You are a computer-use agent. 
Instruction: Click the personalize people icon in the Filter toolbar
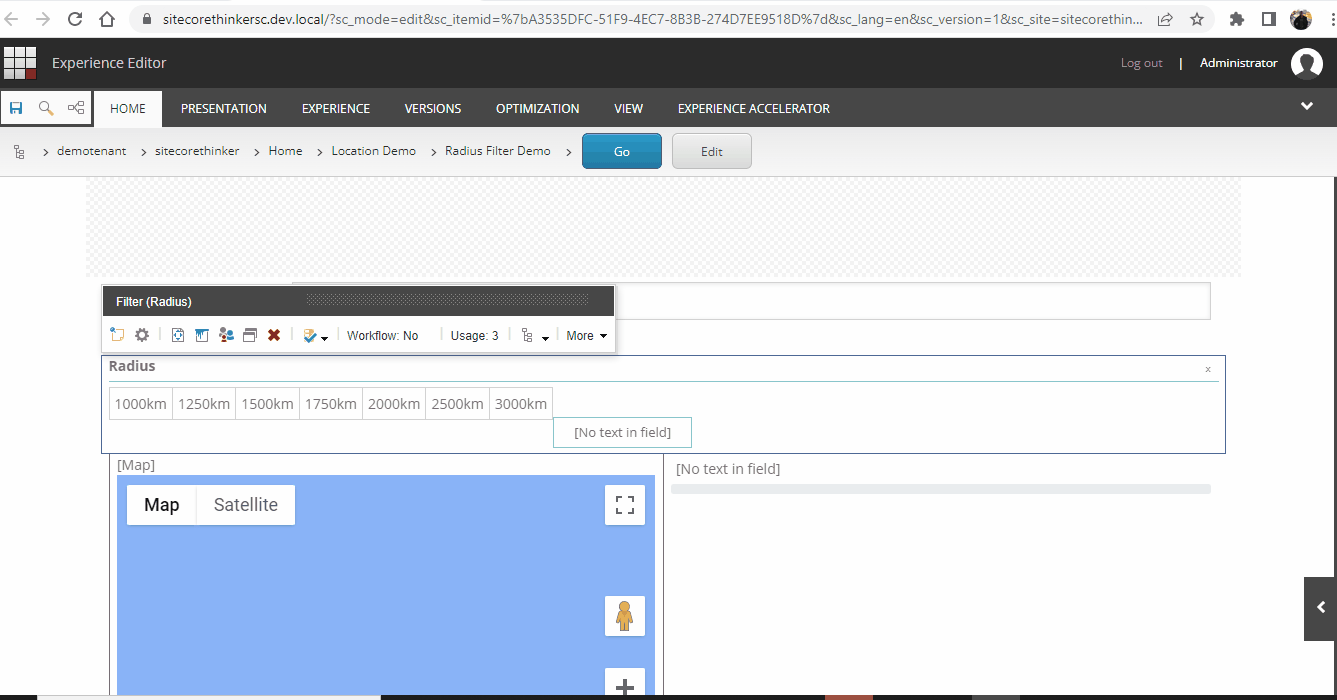pos(226,336)
